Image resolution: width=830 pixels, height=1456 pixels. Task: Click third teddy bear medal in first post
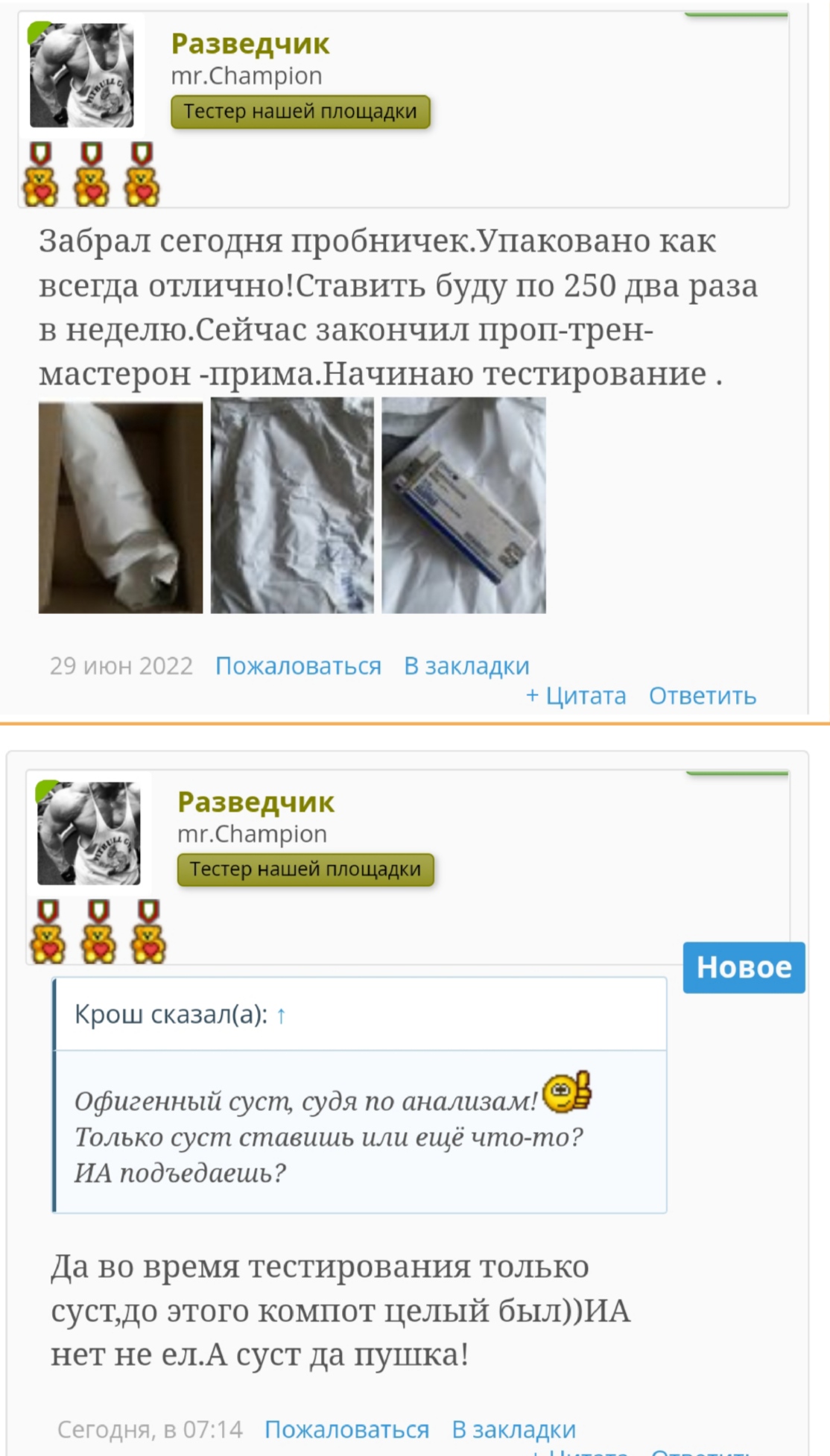point(142,174)
